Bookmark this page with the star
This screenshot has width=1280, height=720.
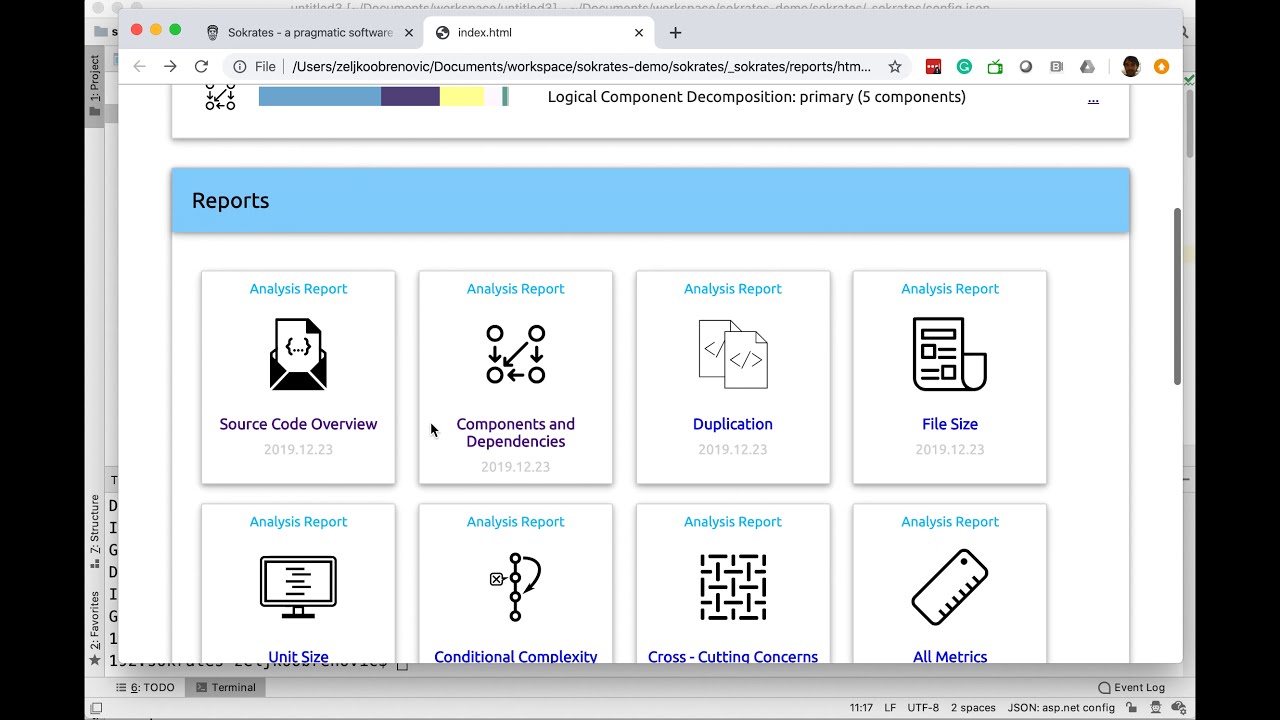coord(895,67)
